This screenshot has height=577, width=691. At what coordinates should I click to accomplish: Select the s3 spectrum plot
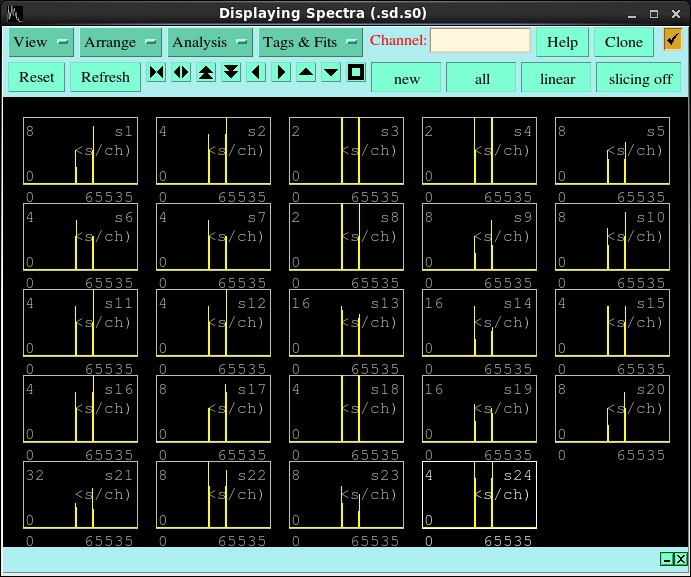pos(347,151)
